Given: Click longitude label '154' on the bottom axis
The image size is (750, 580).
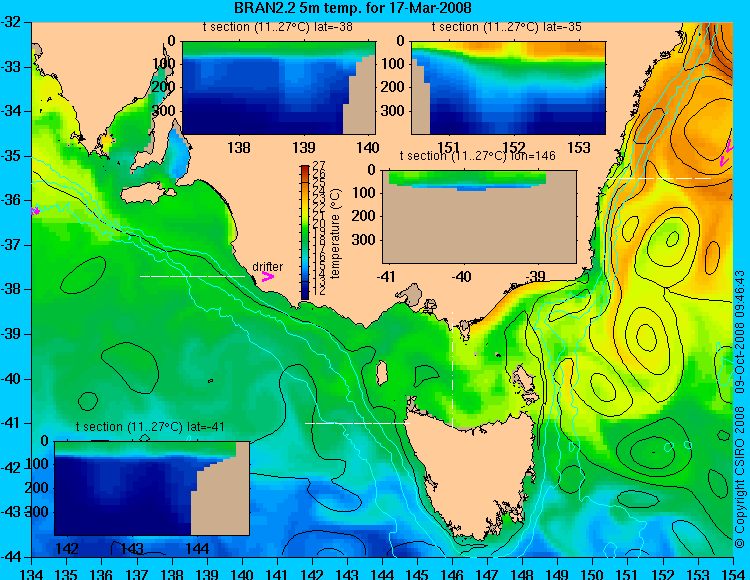Looking at the screenshot, I should [x=733, y=573].
